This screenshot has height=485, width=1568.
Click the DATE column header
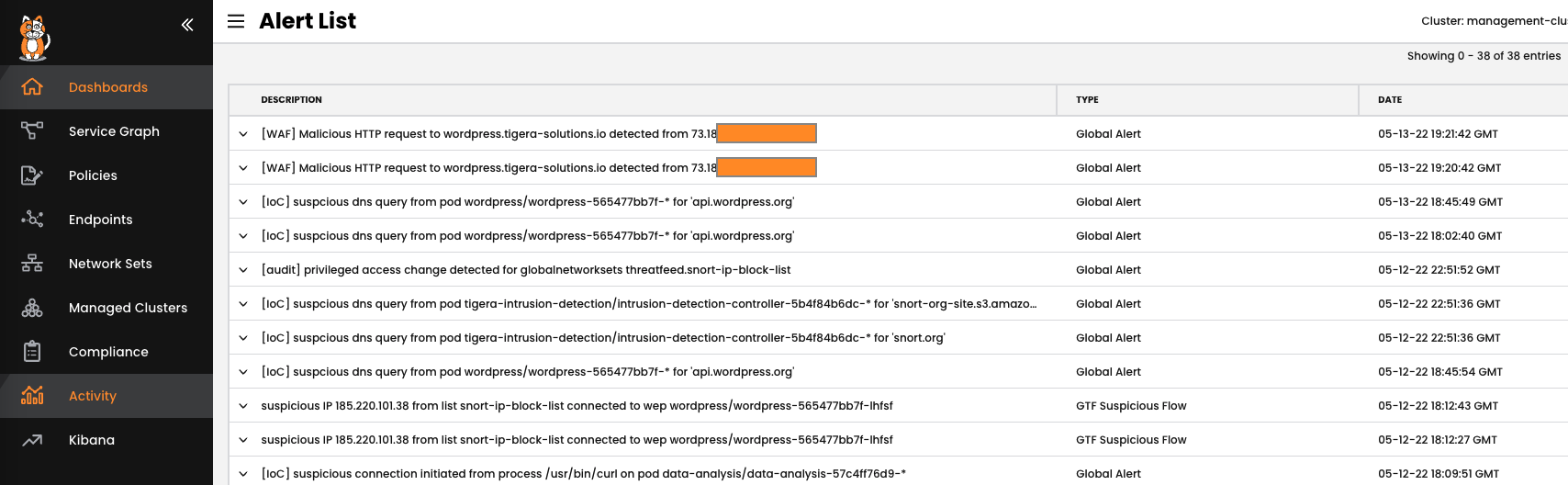tap(1390, 99)
